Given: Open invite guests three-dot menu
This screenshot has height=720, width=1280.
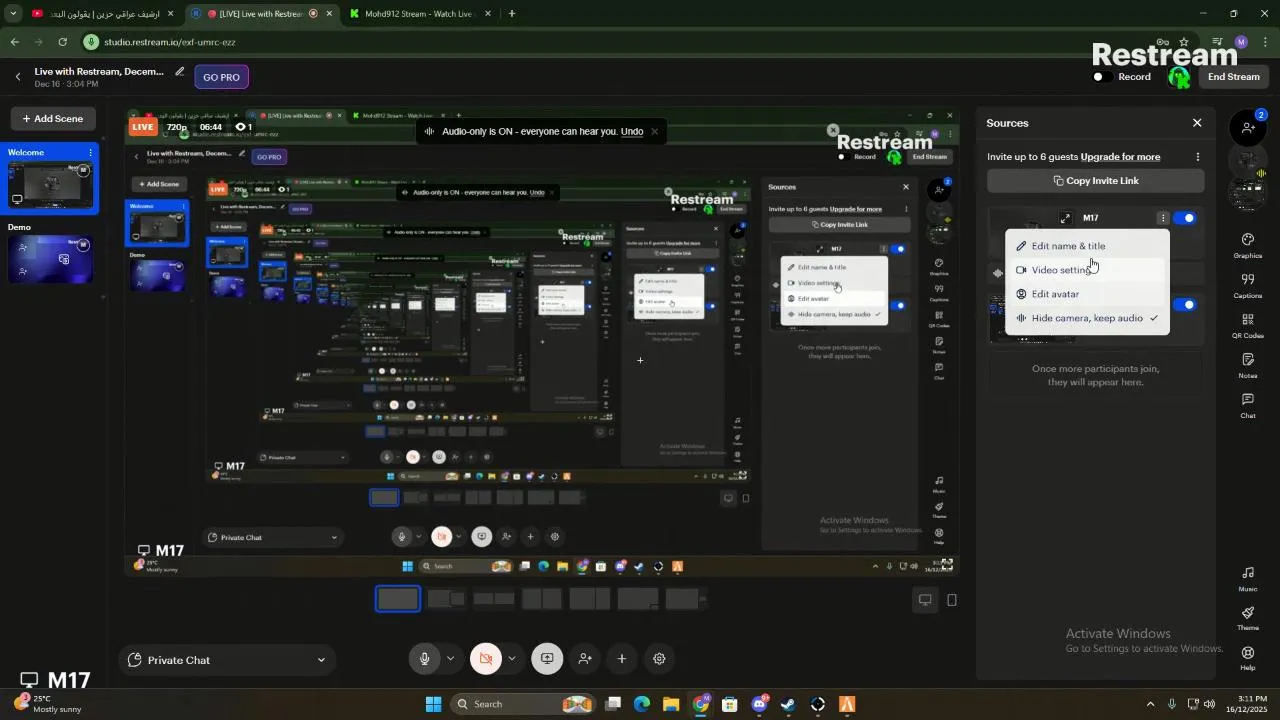Looking at the screenshot, I should [1197, 157].
